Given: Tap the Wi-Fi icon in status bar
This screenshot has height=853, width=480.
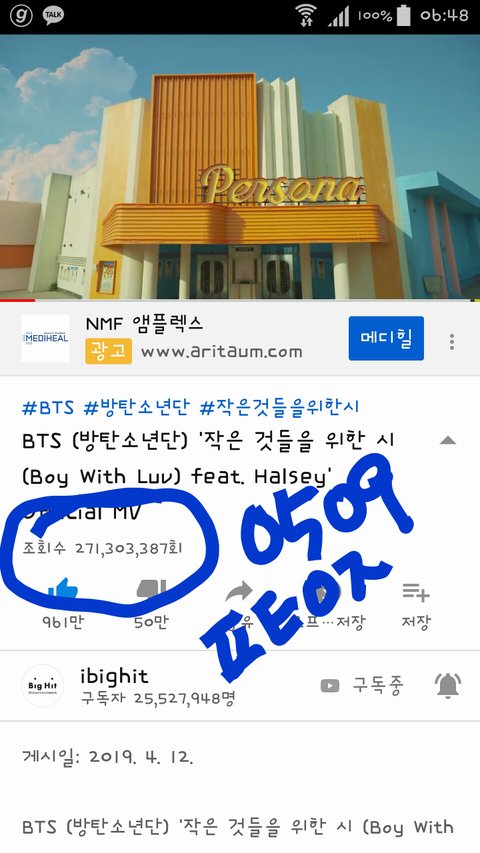Looking at the screenshot, I should [x=306, y=15].
